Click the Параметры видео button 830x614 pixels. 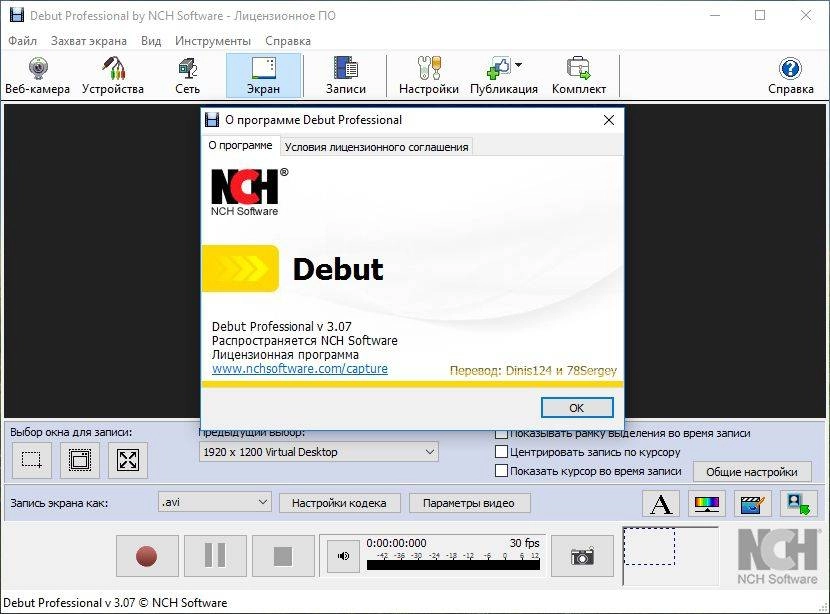click(x=469, y=503)
